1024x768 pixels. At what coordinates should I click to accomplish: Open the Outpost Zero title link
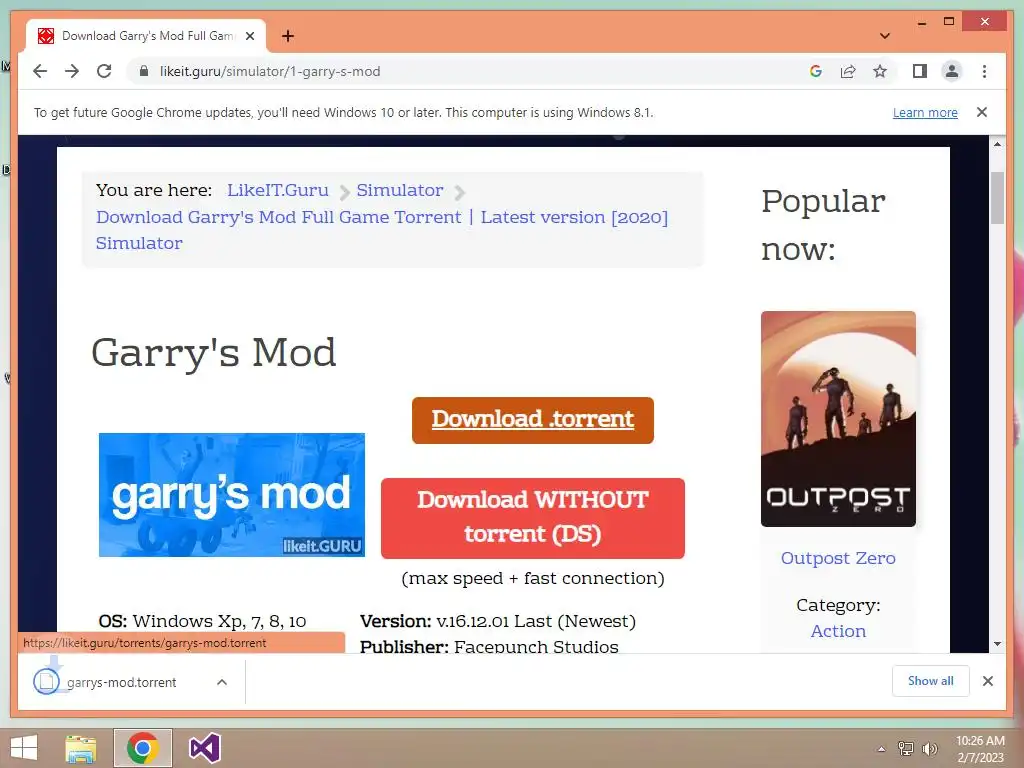coord(838,558)
